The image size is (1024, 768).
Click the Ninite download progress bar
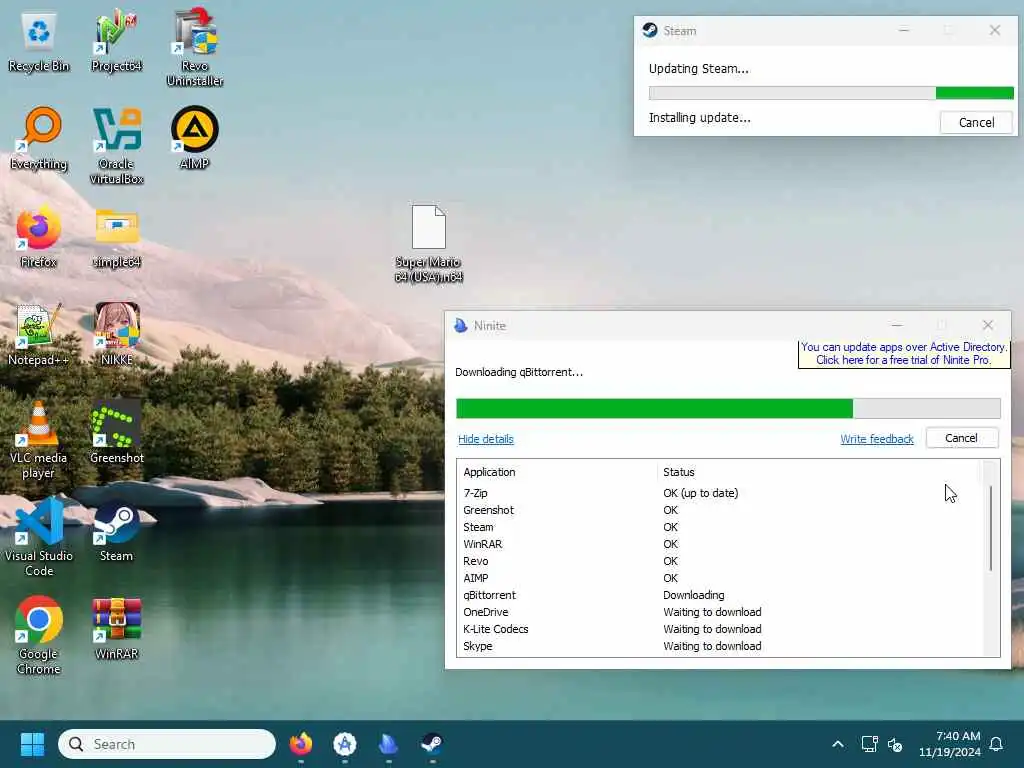(x=728, y=408)
